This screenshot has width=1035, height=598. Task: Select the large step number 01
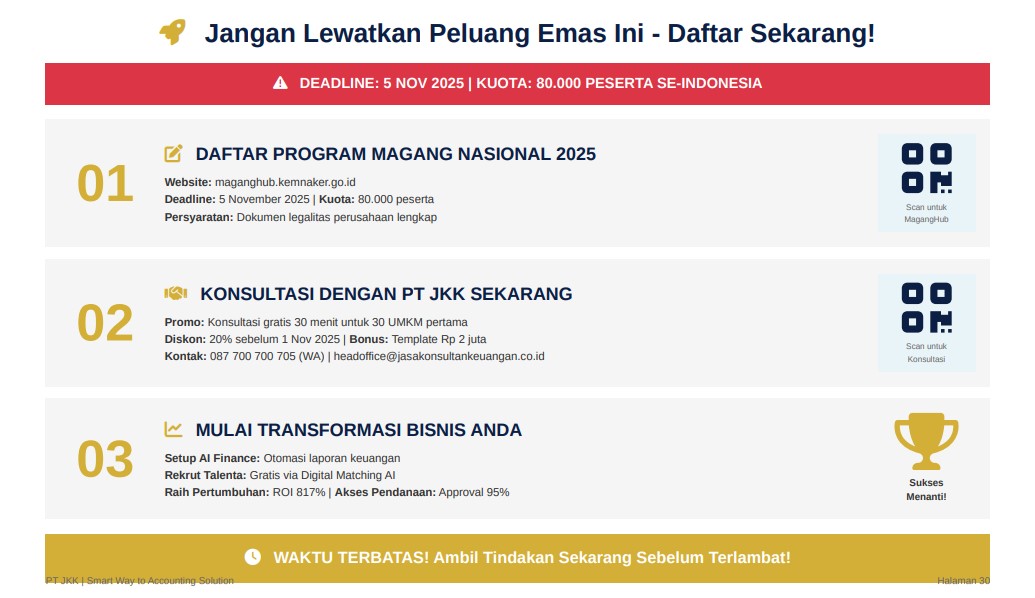click(x=105, y=185)
